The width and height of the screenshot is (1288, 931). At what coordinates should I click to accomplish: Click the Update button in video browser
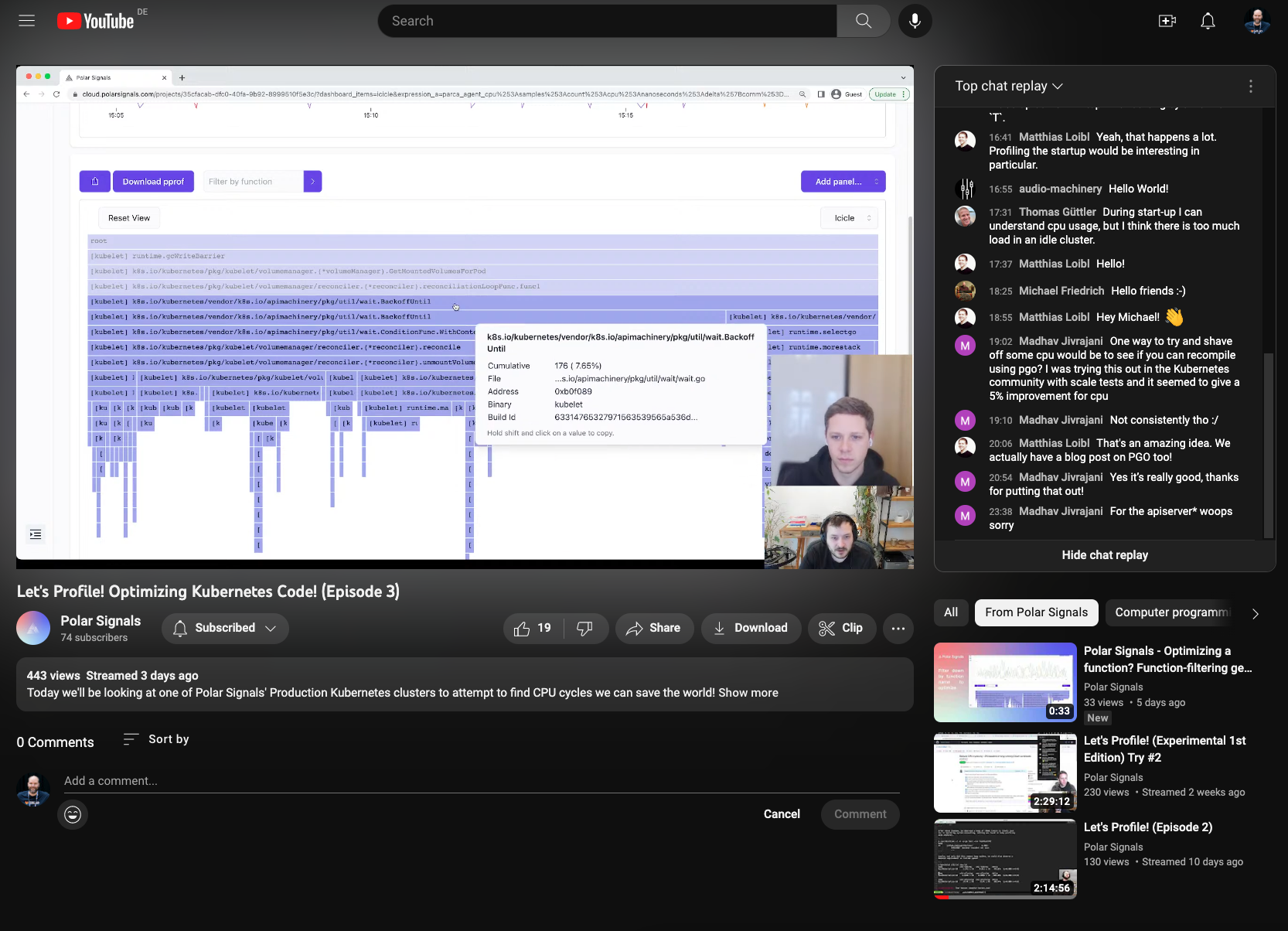(x=889, y=94)
